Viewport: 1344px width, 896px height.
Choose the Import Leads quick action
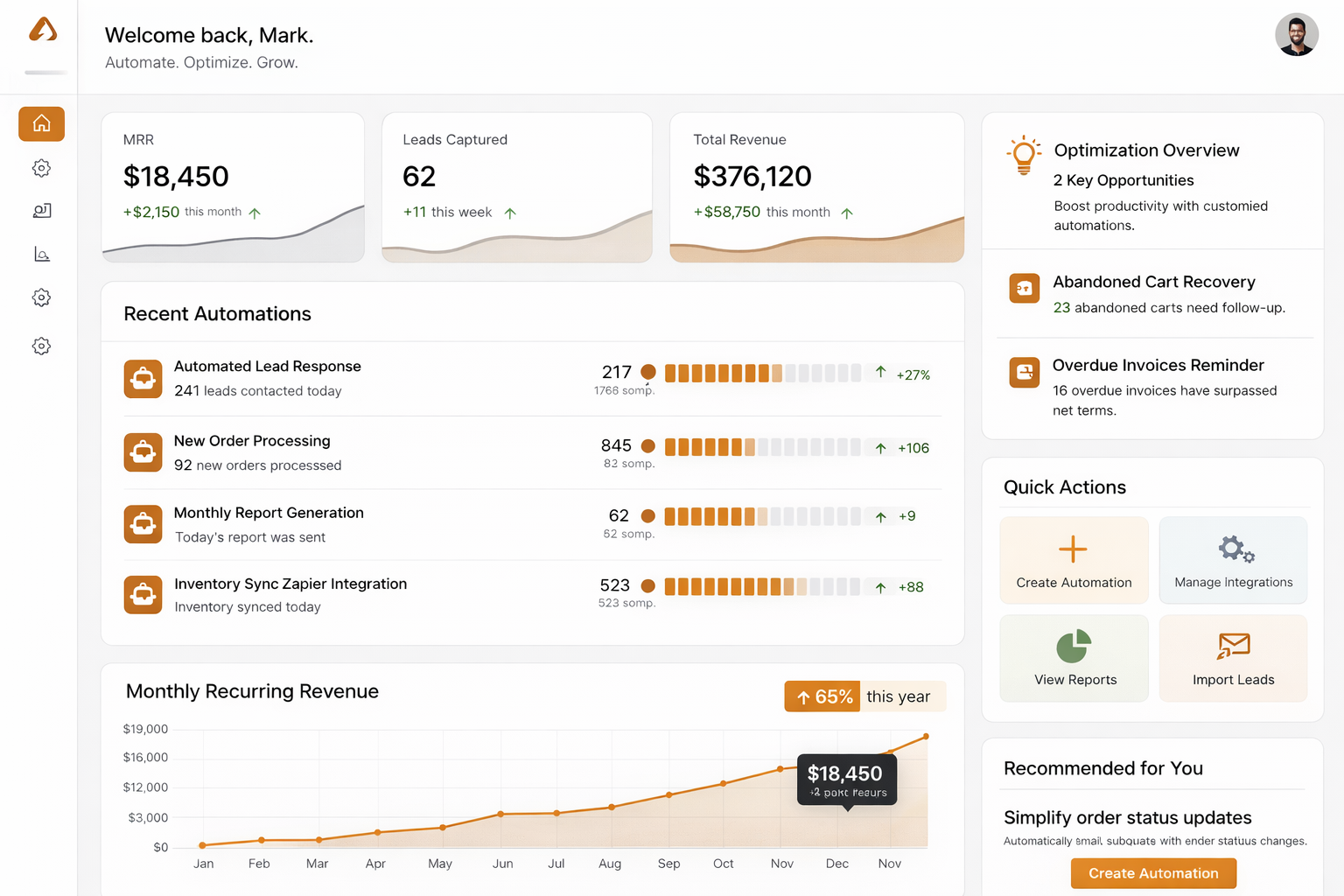[1233, 658]
